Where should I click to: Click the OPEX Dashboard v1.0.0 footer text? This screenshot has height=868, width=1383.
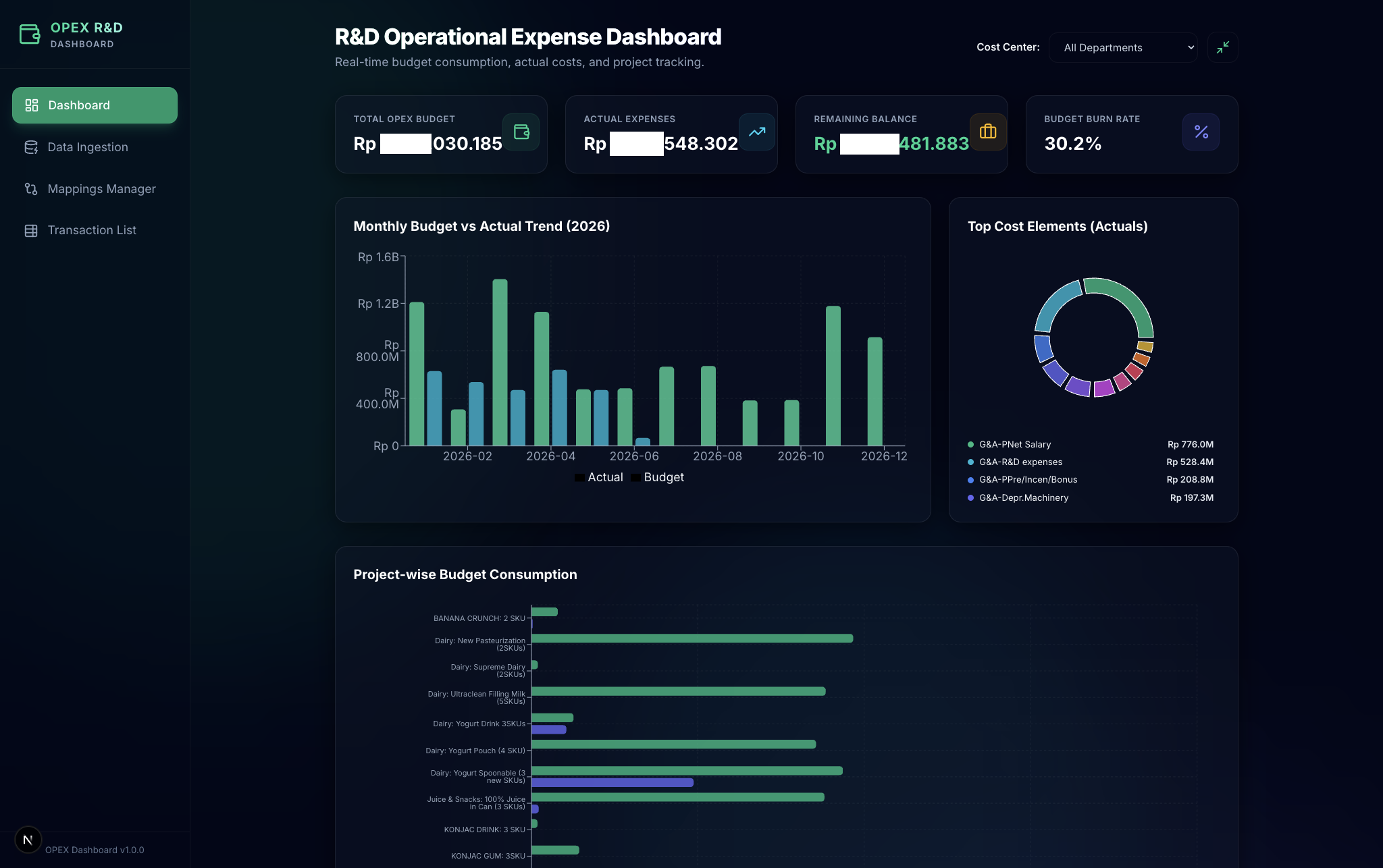pos(95,850)
